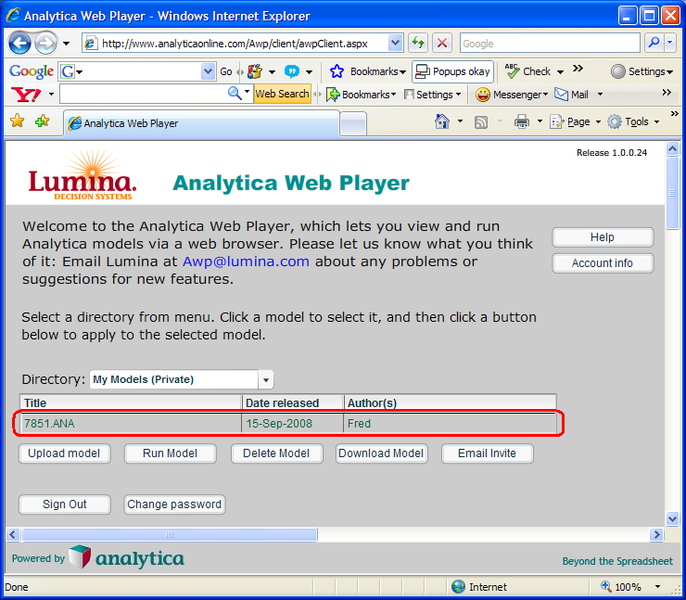Image resolution: width=686 pixels, height=600 pixels.
Task: Click the Account info button
Action: click(x=602, y=263)
